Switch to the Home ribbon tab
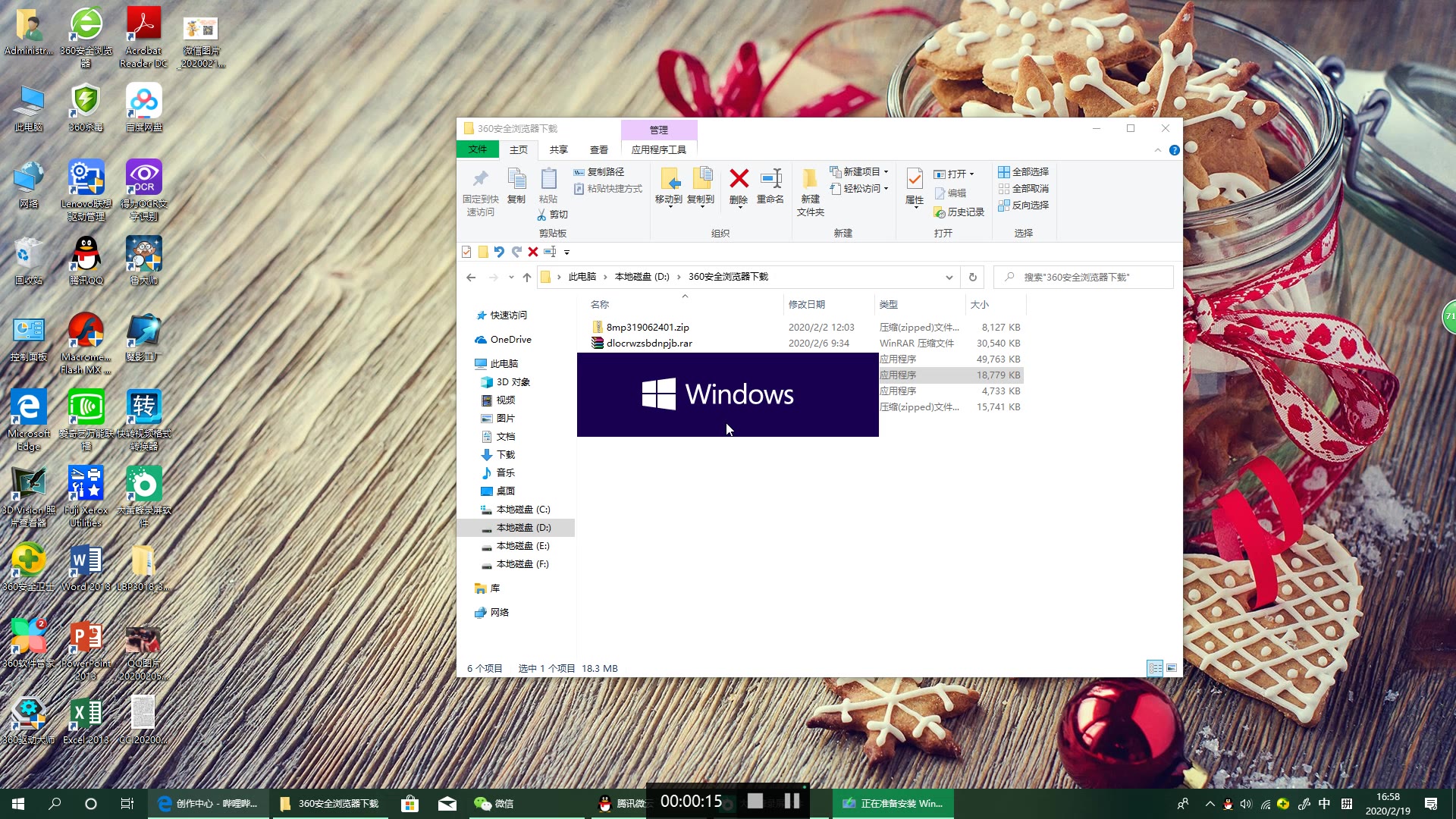The image size is (1456, 819). (519, 150)
